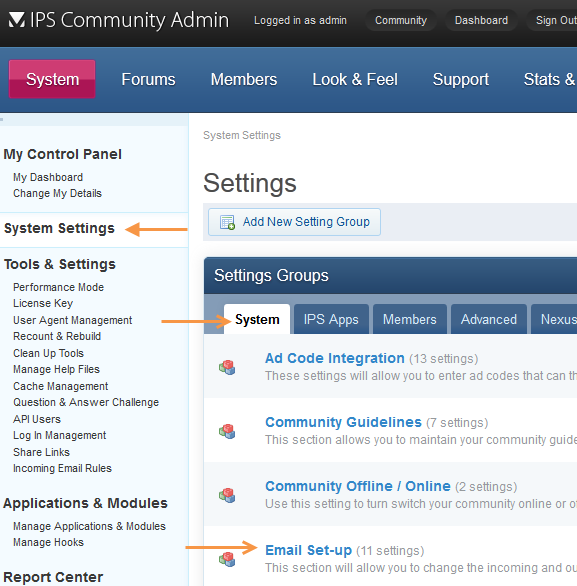The width and height of the screenshot is (577, 586).
Task: Click the Add New Setting Group icon
Action: (x=227, y=222)
